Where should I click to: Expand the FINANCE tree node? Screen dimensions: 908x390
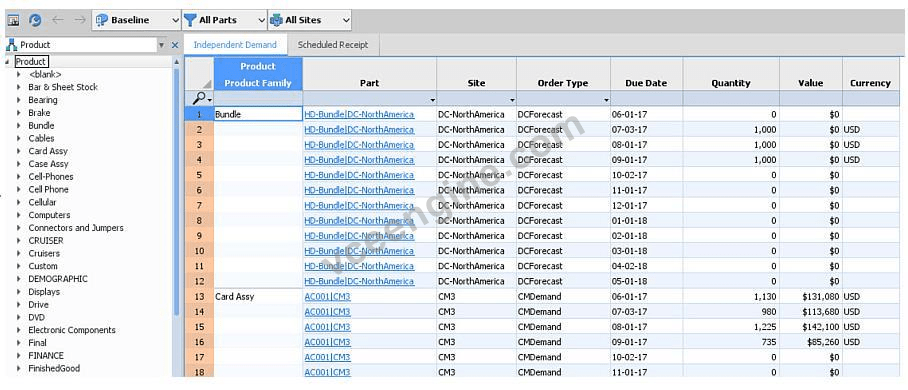(20, 356)
